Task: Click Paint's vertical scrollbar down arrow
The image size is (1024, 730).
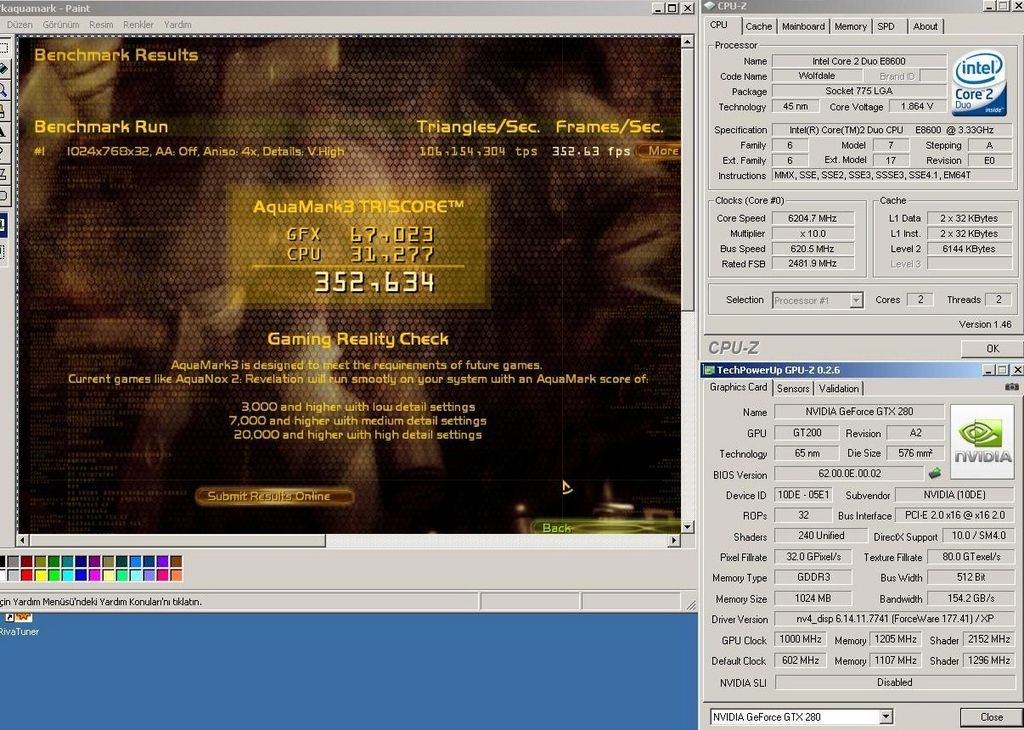Action: pos(687,526)
